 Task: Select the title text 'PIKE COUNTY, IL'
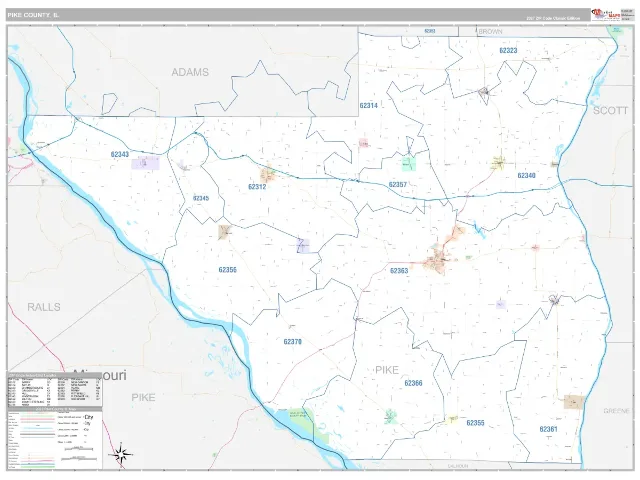tap(33, 15)
